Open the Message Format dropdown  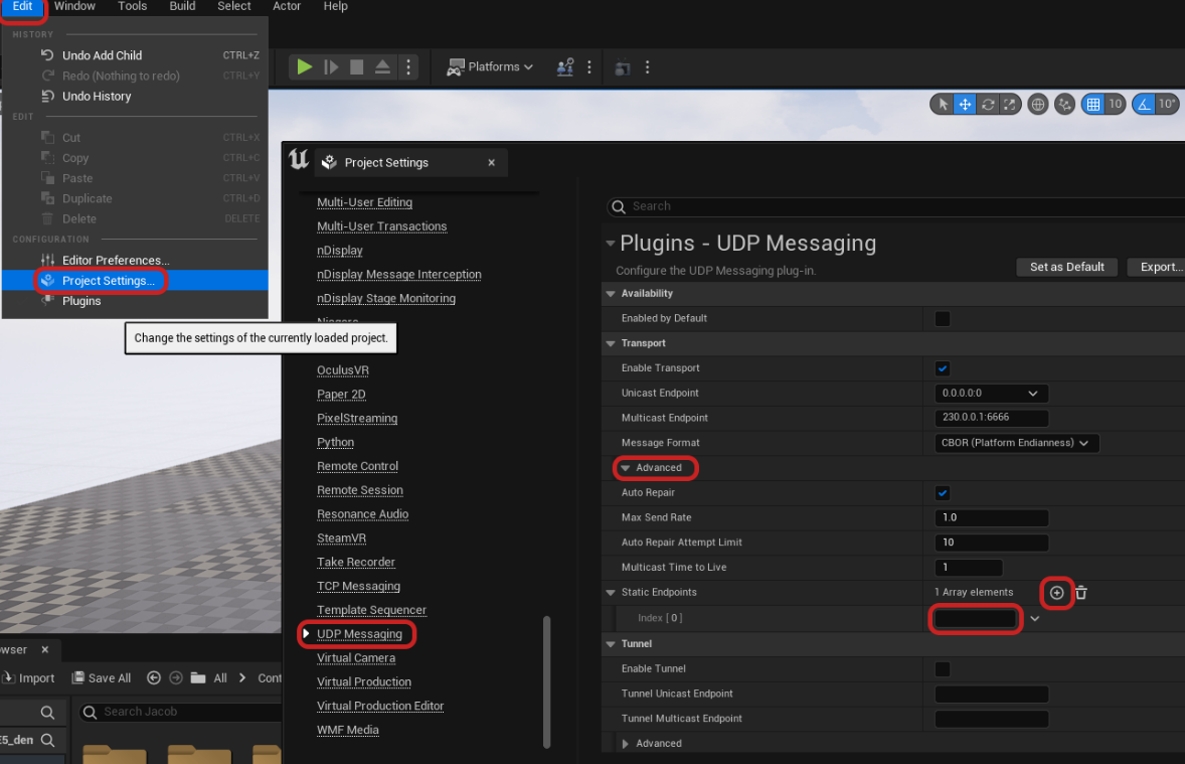1017,443
